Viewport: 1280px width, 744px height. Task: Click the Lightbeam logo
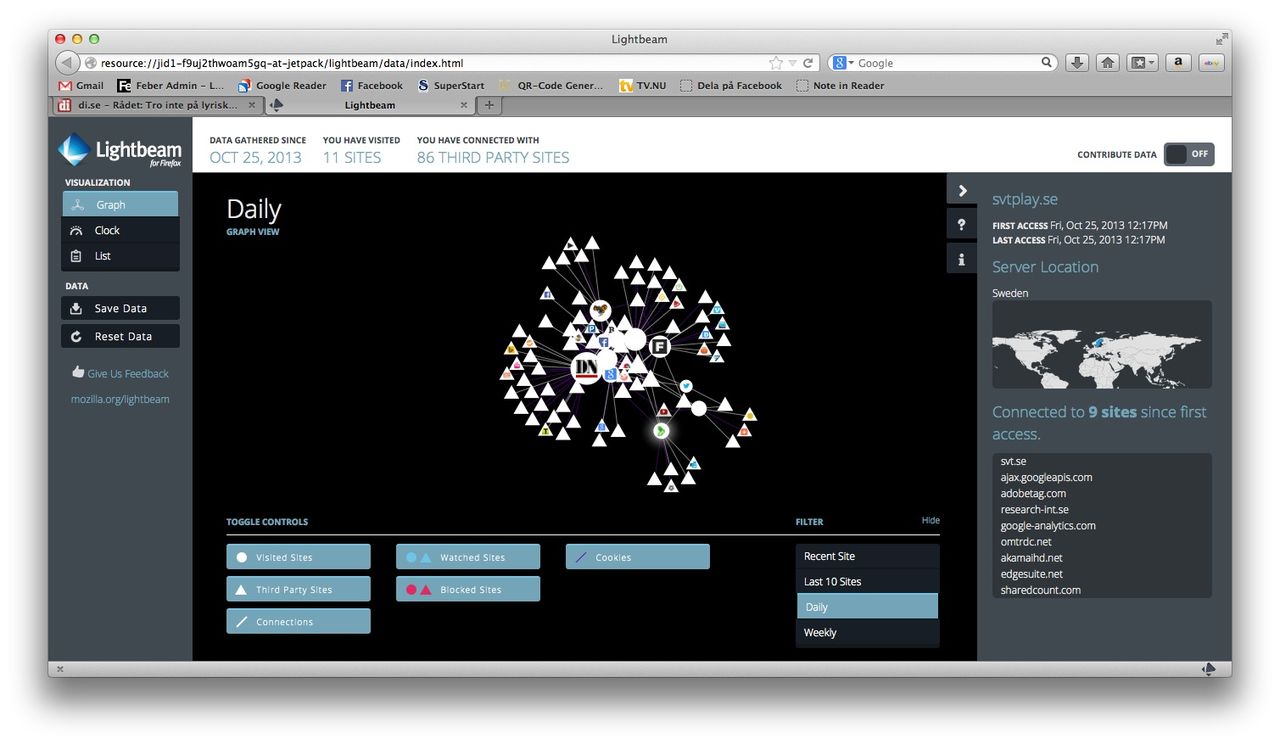[120, 150]
